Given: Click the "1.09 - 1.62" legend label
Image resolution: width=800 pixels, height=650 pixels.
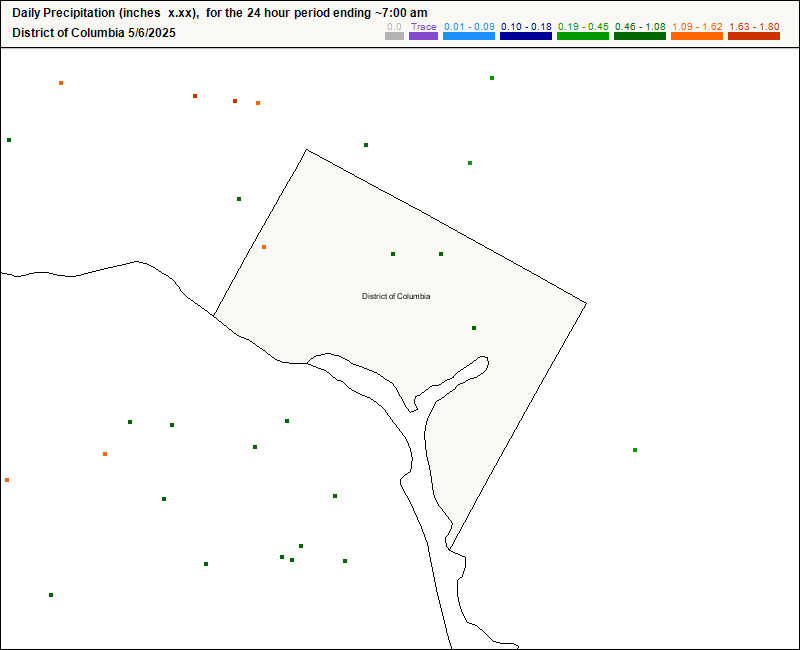Looking at the screenshot, I should point(697,27).
